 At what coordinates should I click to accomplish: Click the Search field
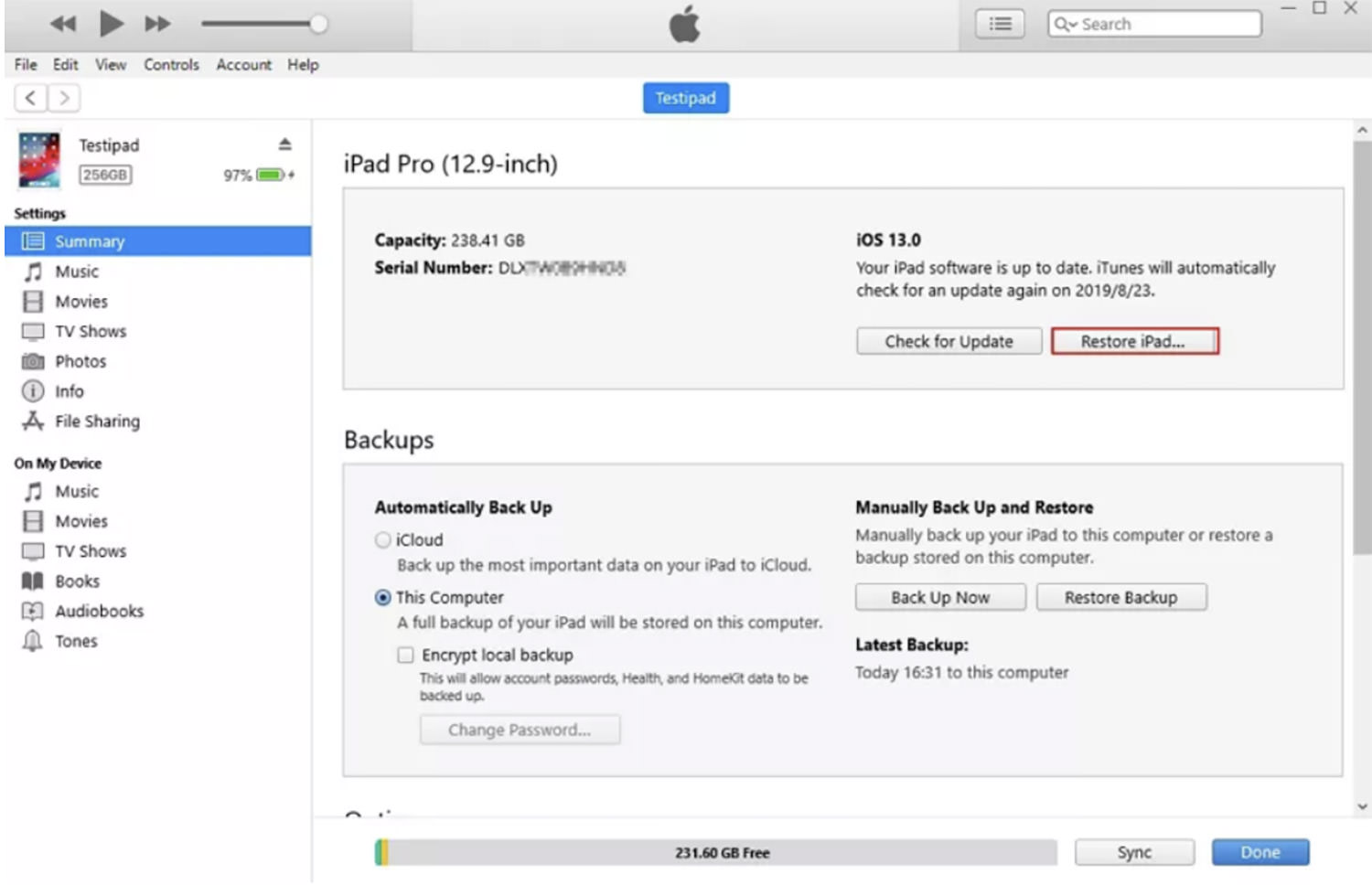[1154, 24]
